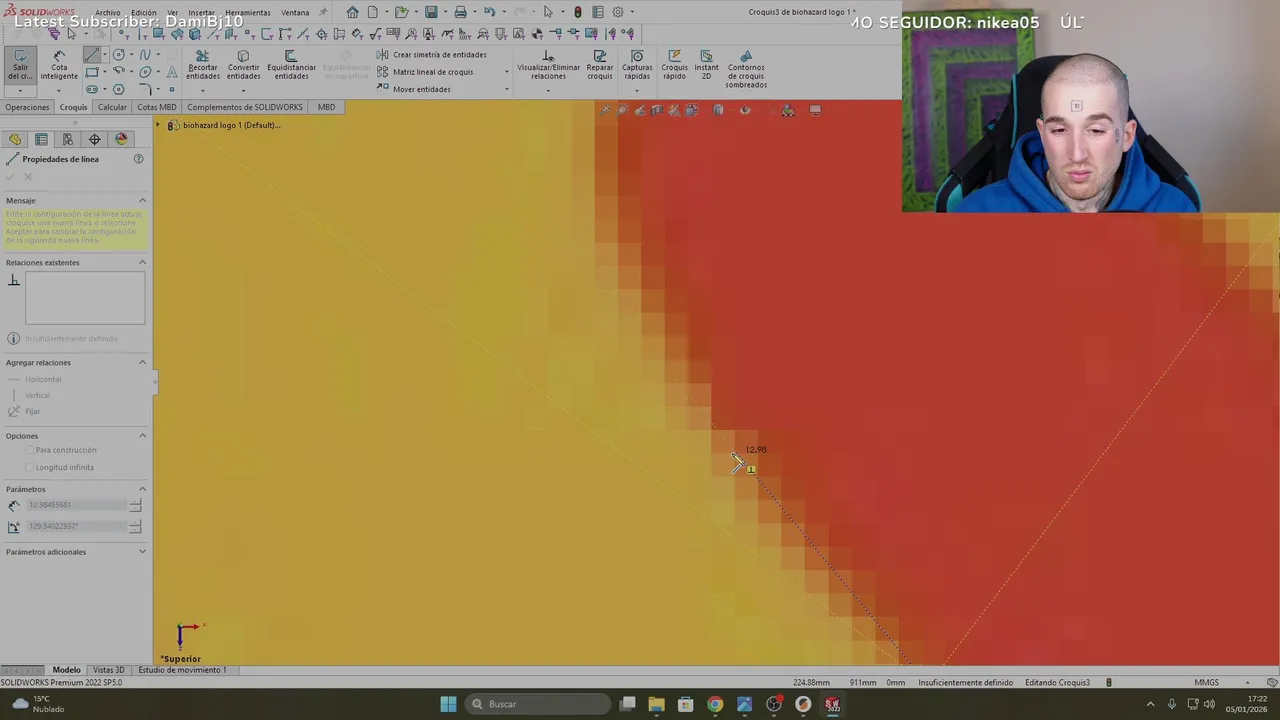Switch to the Calcular tab

point(112,107)
